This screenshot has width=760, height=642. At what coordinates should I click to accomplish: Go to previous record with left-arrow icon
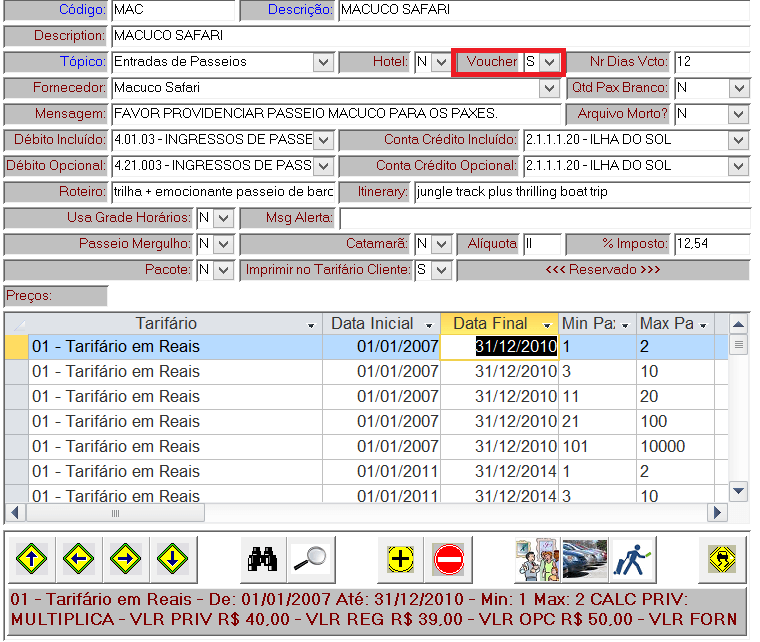(x=79, y=559)
